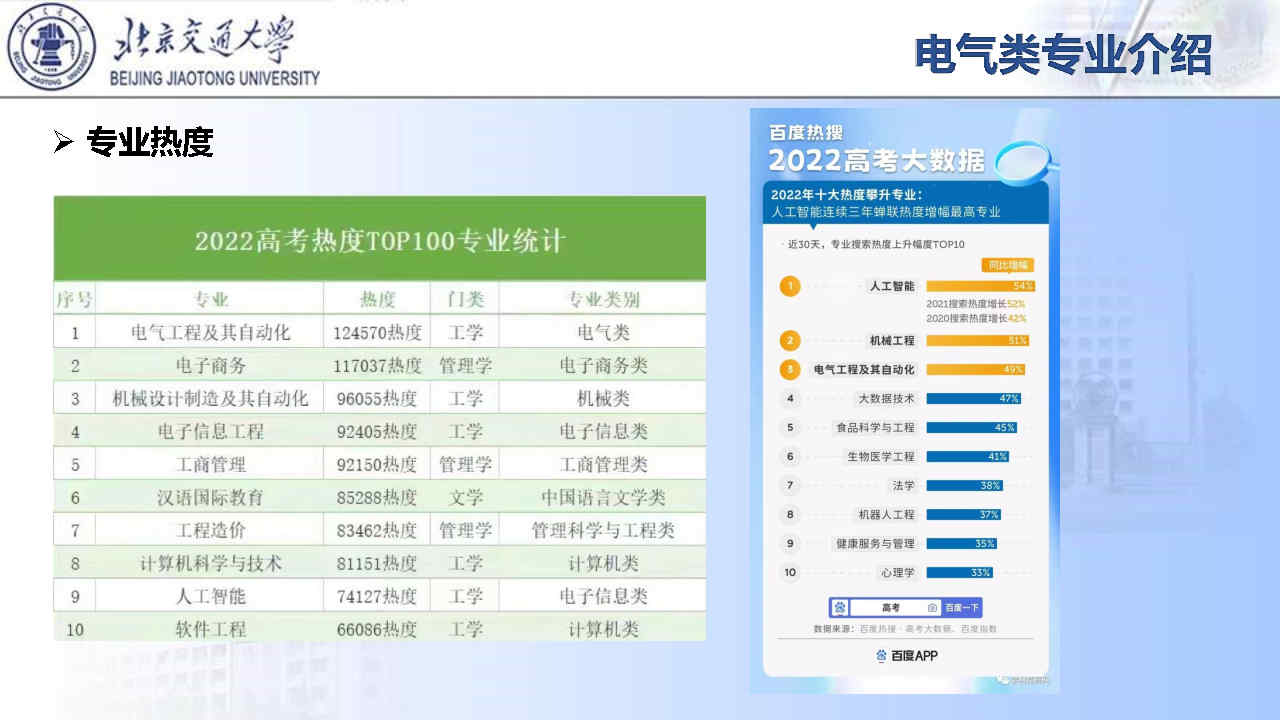Click the 2022高考热度TOP100专业统计 green table title
Screen dimensions: 1280x720
tap(379, 241)
